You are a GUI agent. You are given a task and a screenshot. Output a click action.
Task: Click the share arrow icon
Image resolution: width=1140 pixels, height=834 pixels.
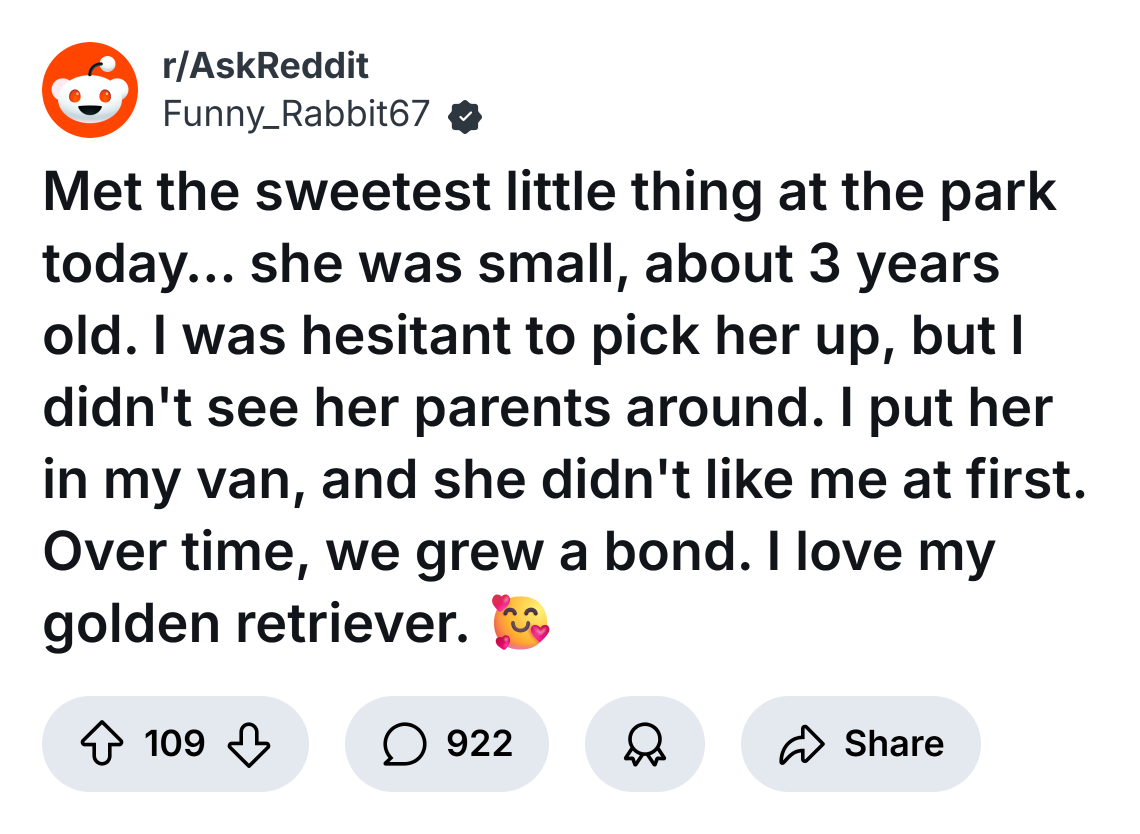point(804,744)
